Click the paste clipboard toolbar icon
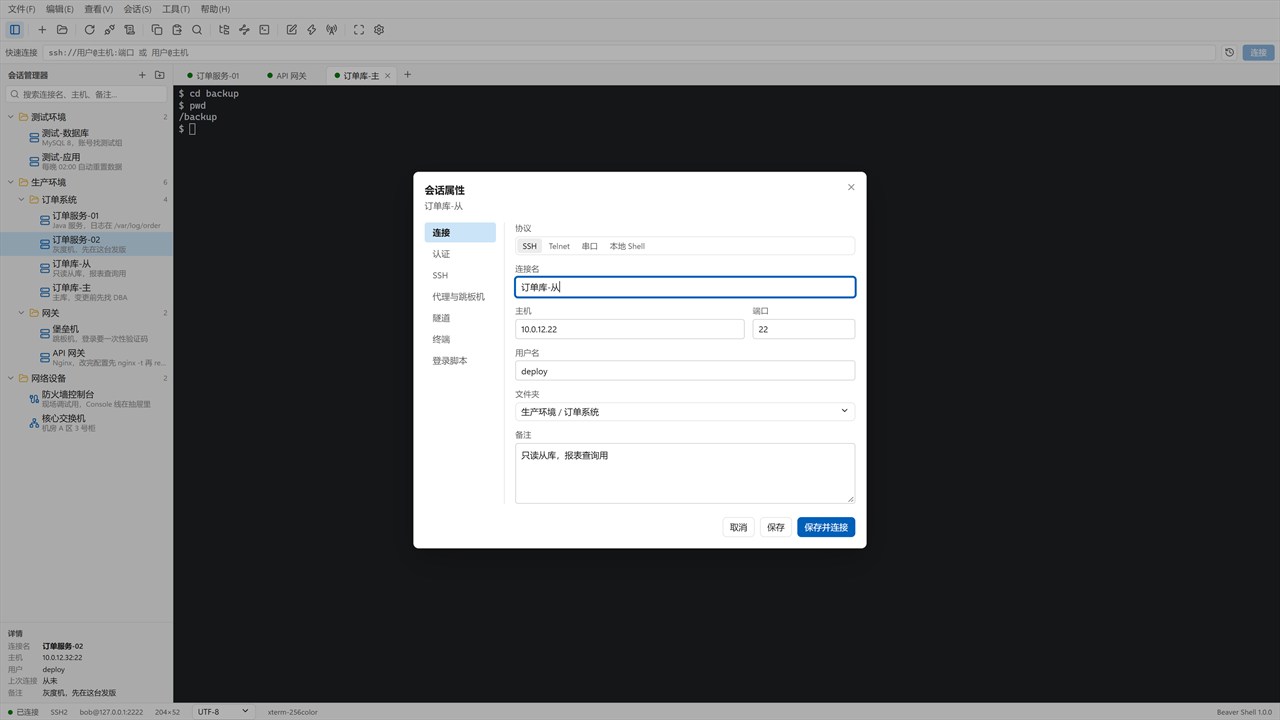The image size is (1280, 720). (x=177, y=30)
